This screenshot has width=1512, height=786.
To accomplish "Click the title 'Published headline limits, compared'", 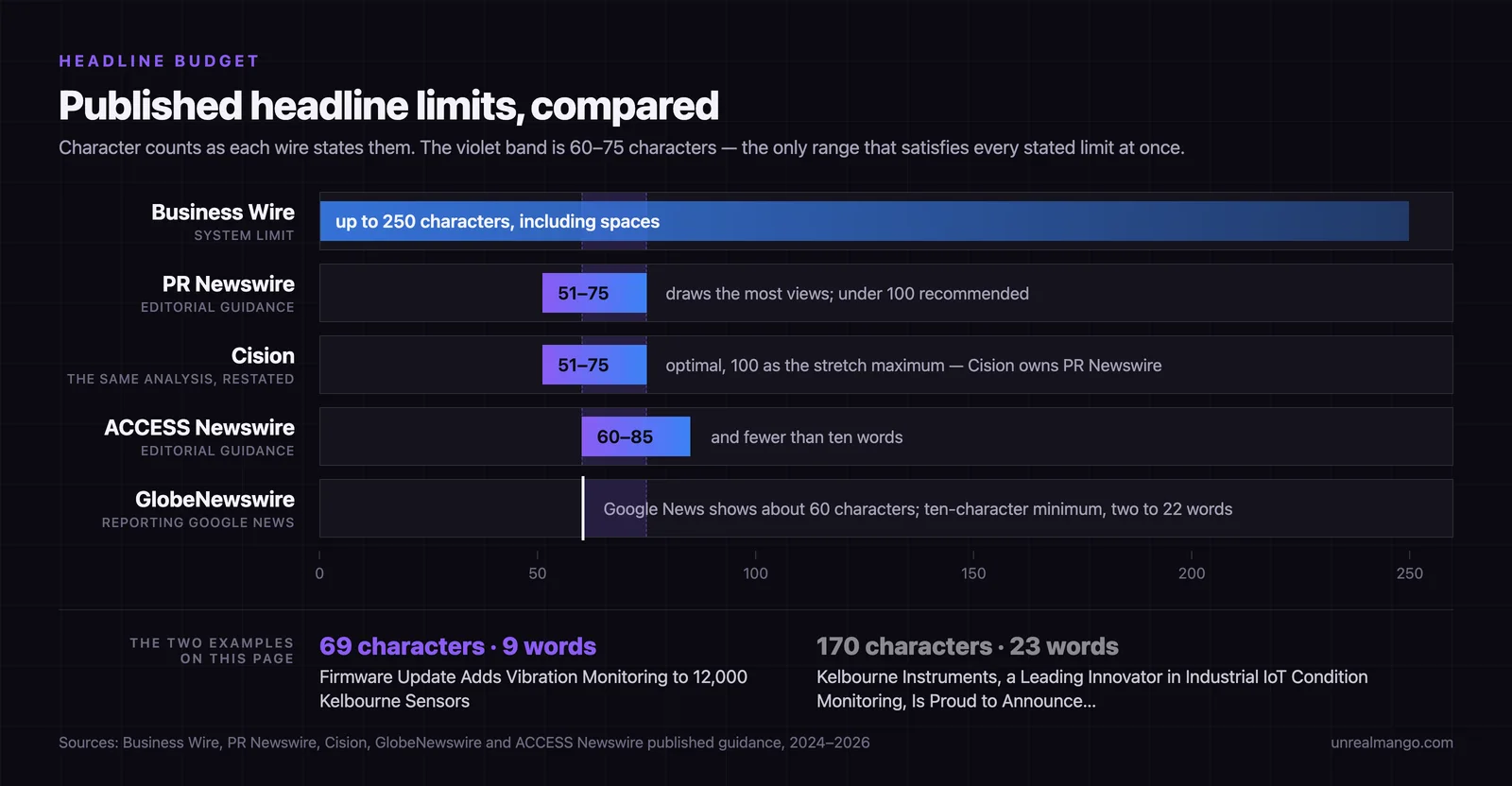I will click(x=388, y=106).
